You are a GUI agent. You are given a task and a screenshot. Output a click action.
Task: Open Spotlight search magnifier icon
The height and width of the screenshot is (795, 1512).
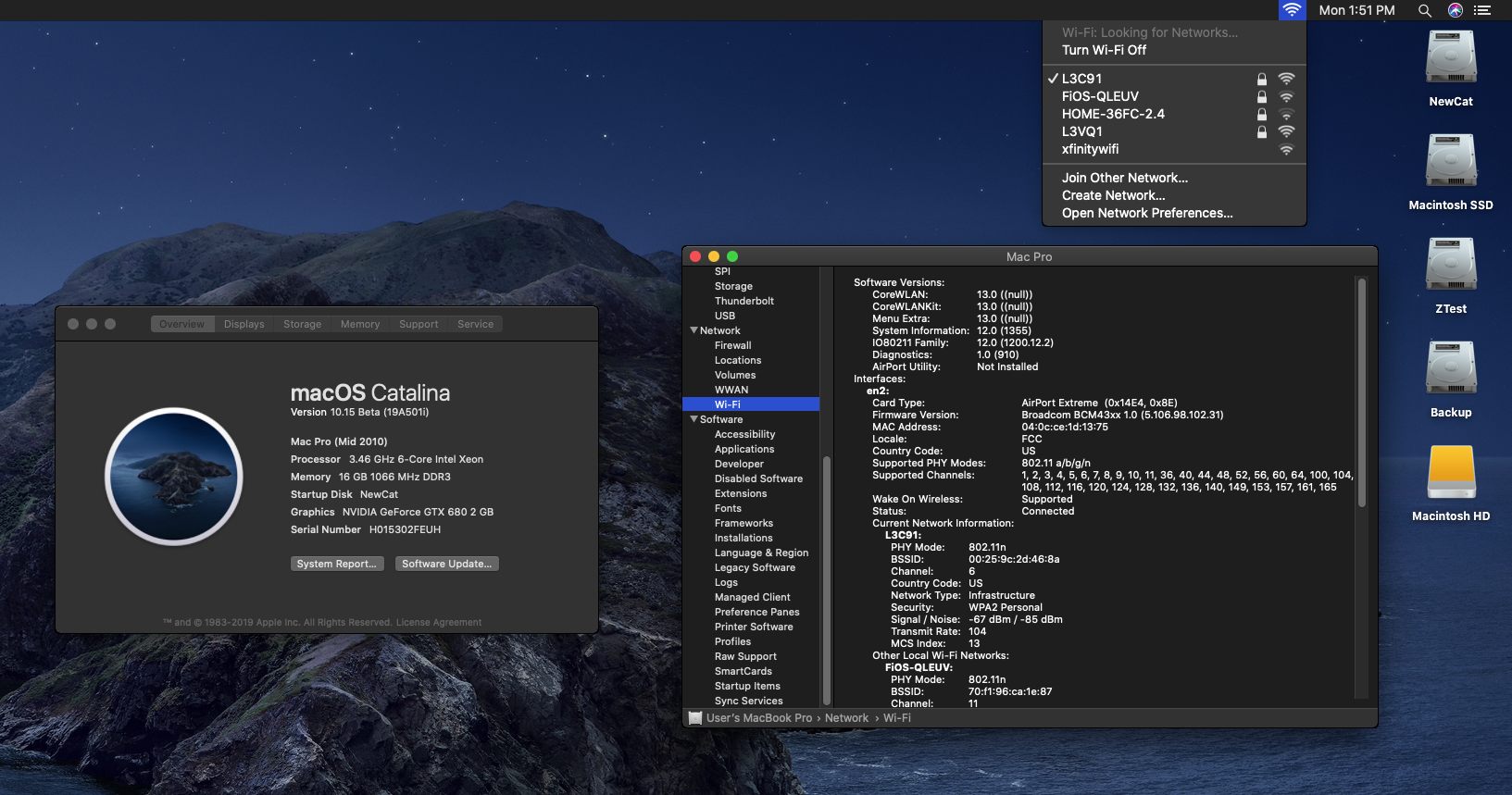pyautogui.click(x=1425, y=10)
